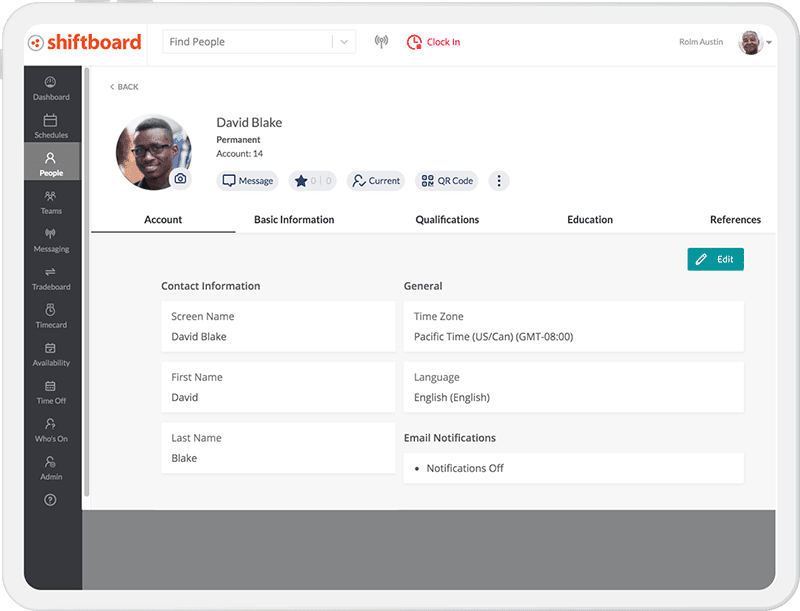The height and width of the screenshot is (611, 800).
Task: Switch to the Basic Information tab
Action: (294, 220)
